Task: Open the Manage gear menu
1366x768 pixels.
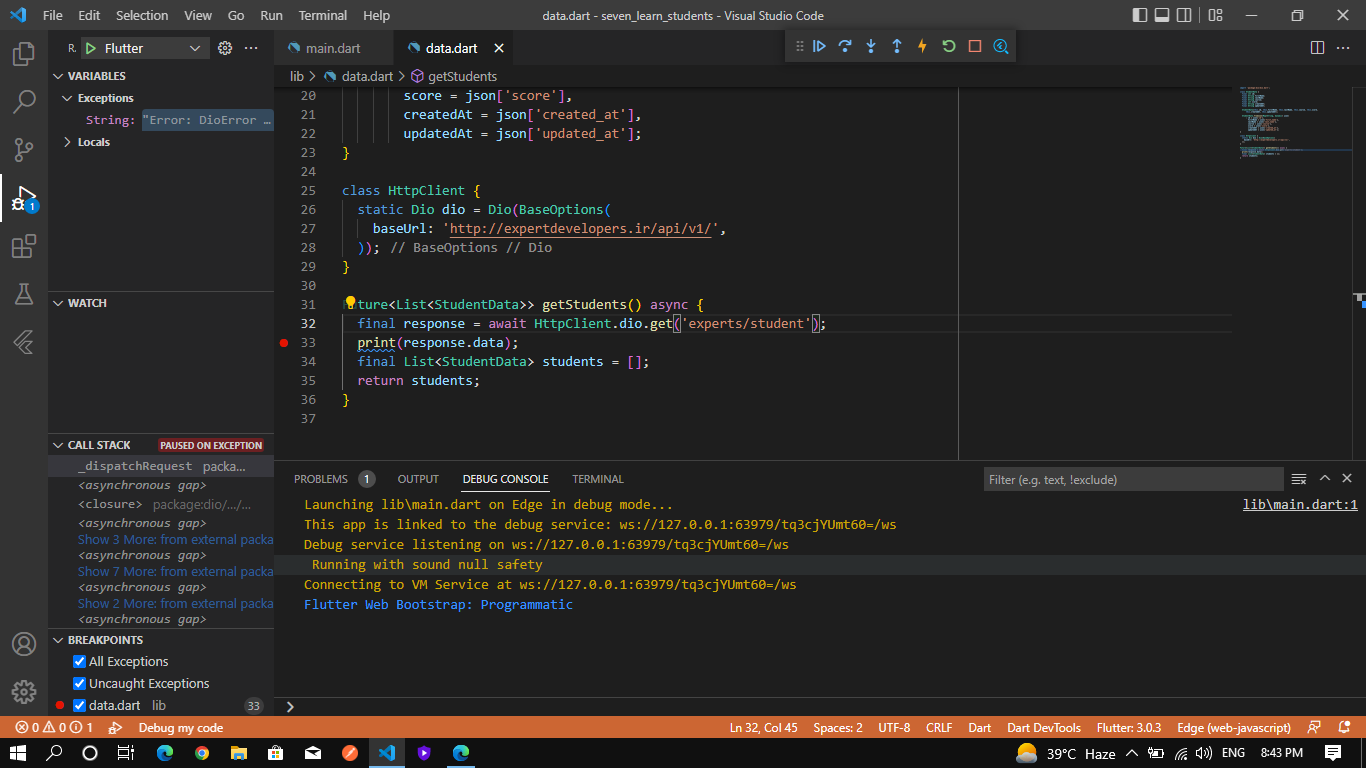Action: [x=24, y=691]
